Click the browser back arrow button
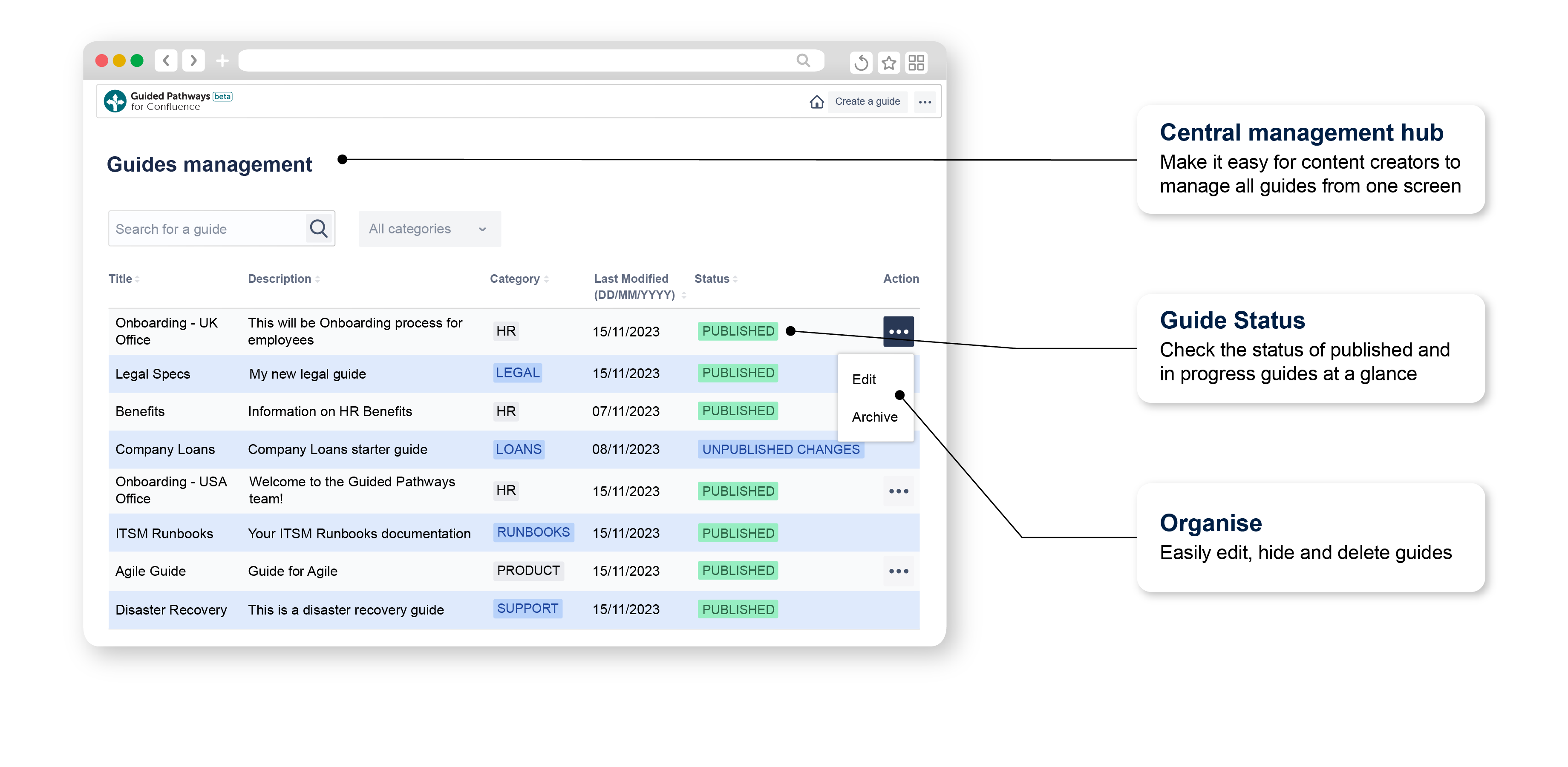The width and height of the screenshot is (1568, 767). 166,61
